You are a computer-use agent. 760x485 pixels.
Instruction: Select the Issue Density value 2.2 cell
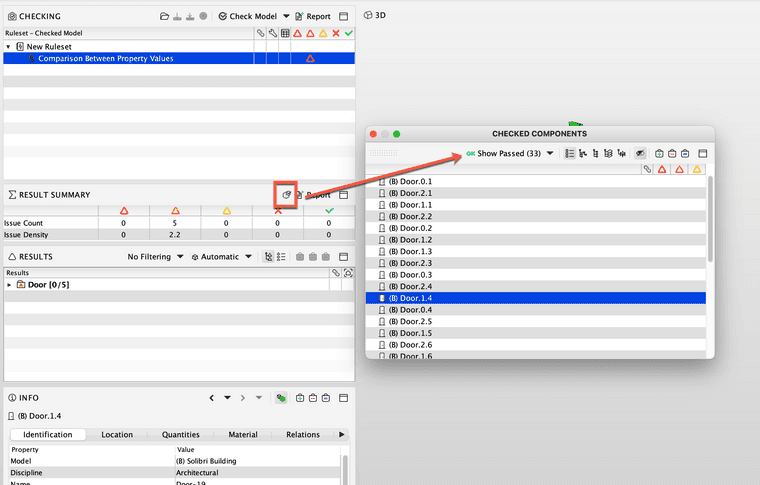175,235
